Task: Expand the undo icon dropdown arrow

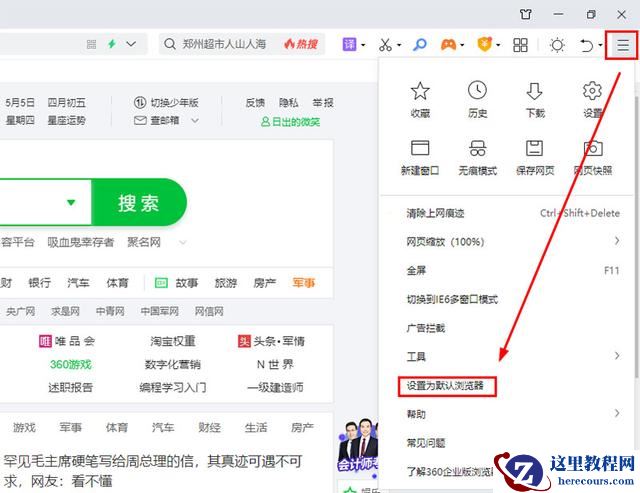Action: (600, 45)
